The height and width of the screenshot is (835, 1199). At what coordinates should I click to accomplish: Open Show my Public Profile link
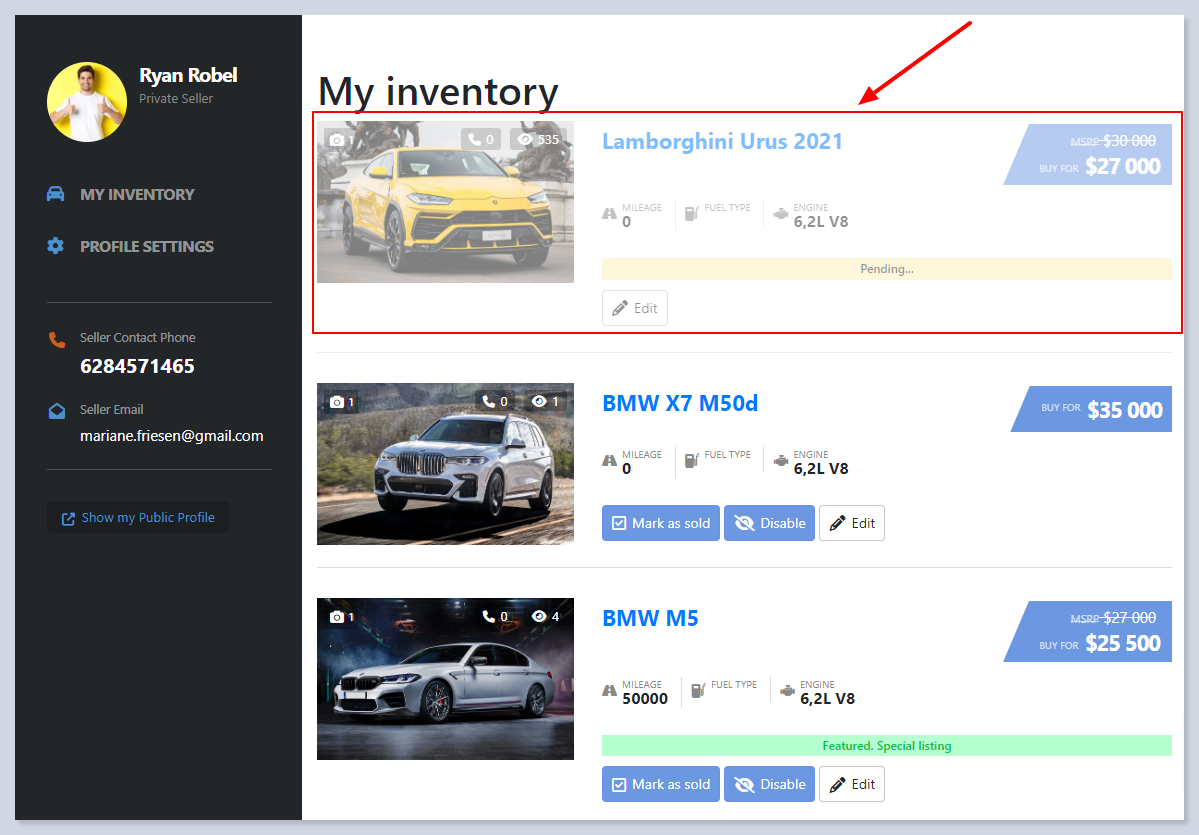pyautogui.click(x=138, y=517)
